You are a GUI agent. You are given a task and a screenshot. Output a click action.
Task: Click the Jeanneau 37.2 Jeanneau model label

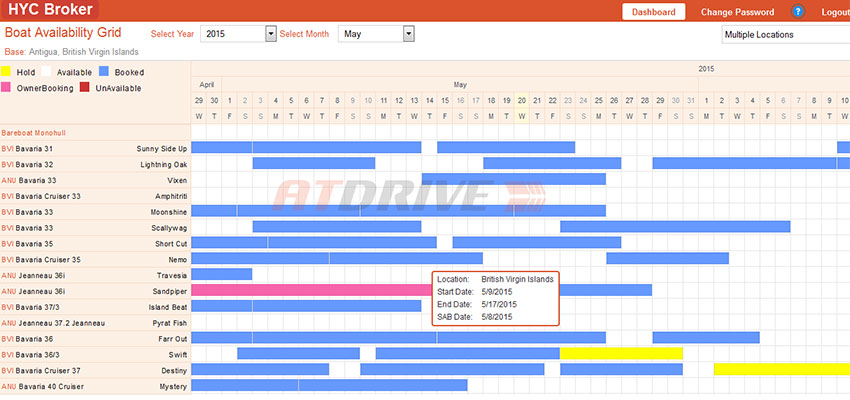coord(62,323)
